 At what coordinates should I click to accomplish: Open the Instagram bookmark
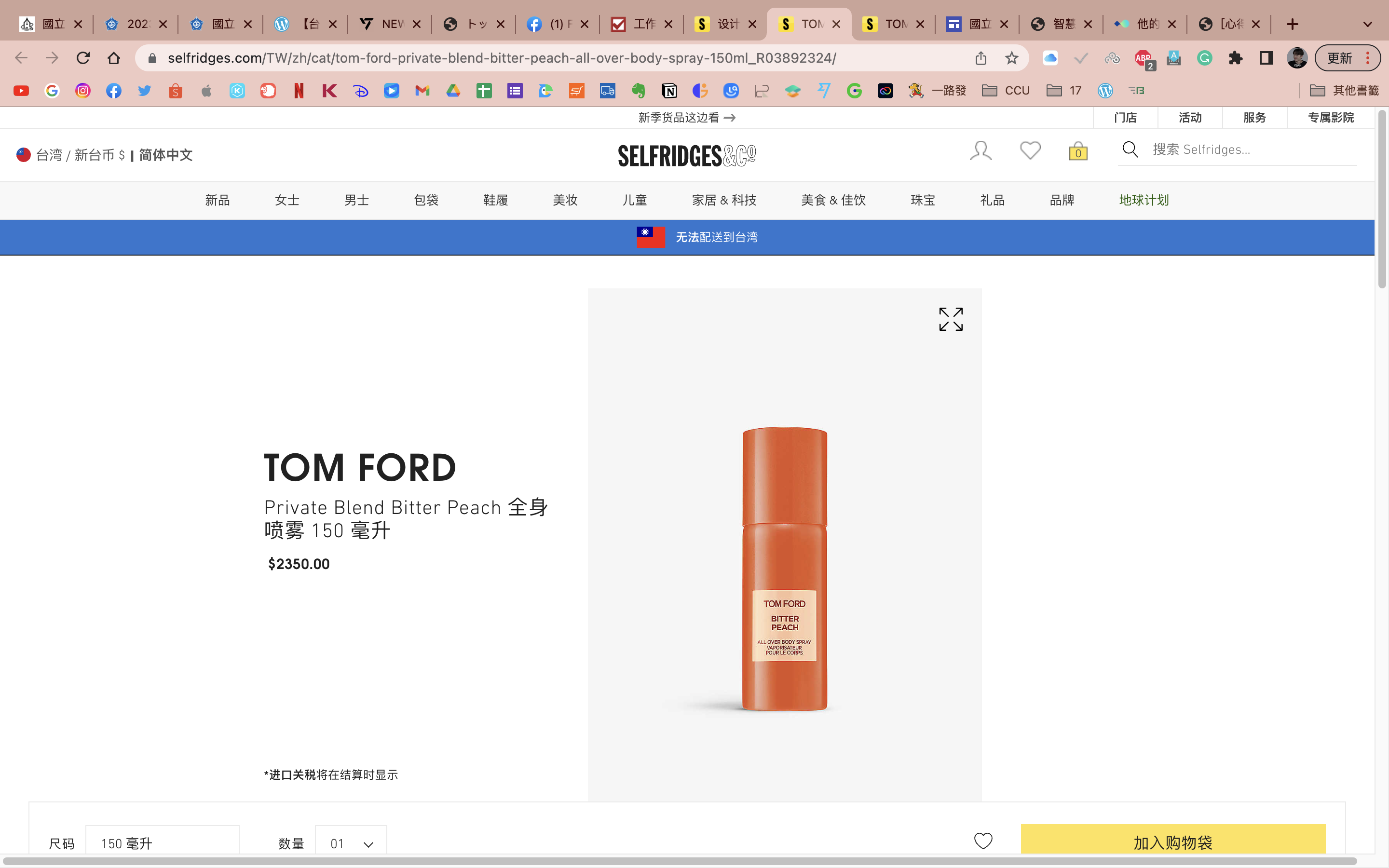tap(83, 91)
